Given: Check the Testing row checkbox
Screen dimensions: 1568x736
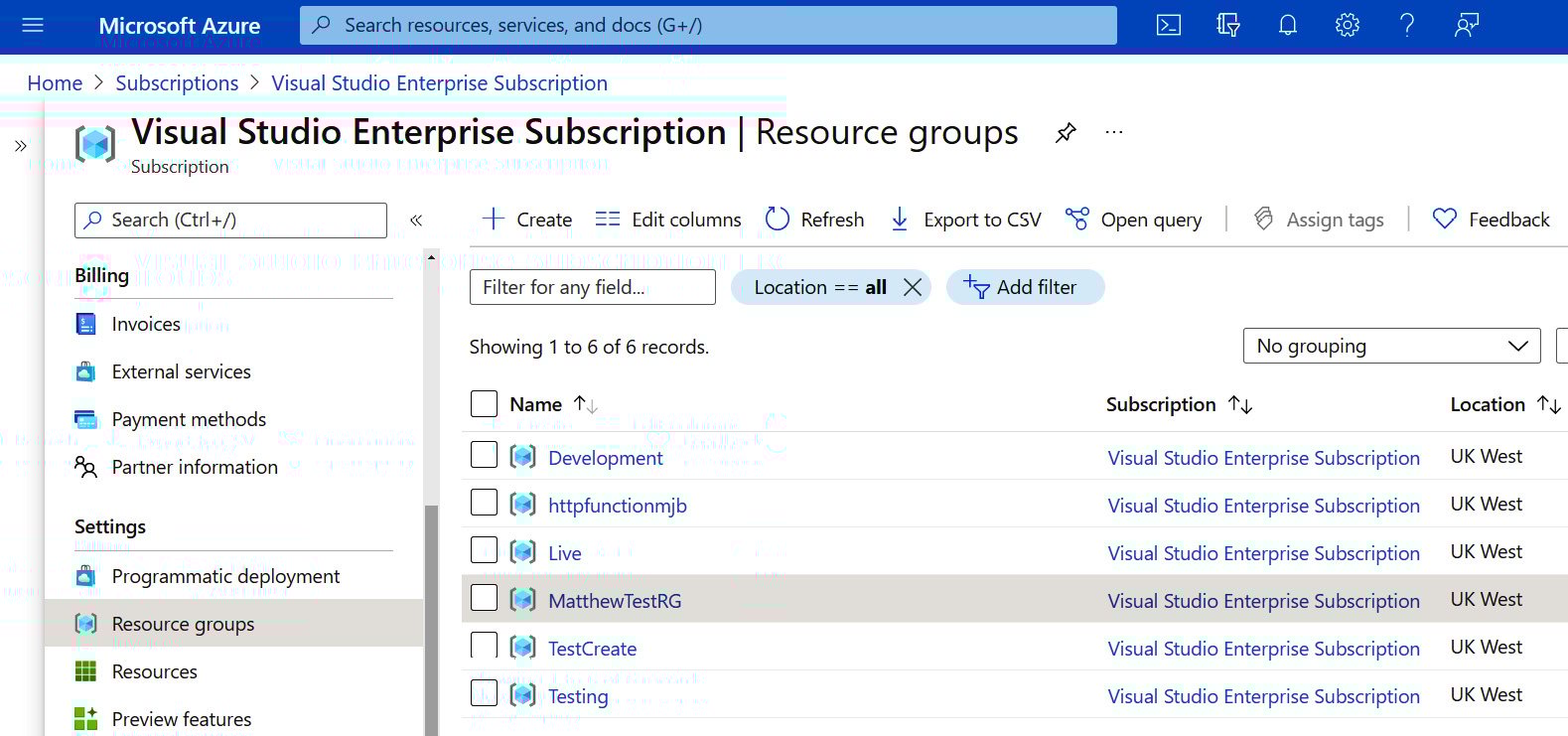Looking at the screenshot, I should (484, 693).
